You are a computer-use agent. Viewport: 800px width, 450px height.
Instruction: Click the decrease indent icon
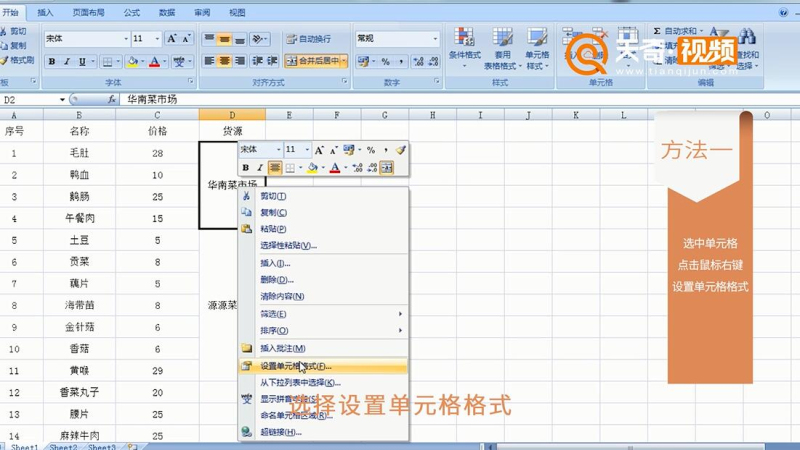[x=258, y=61]
